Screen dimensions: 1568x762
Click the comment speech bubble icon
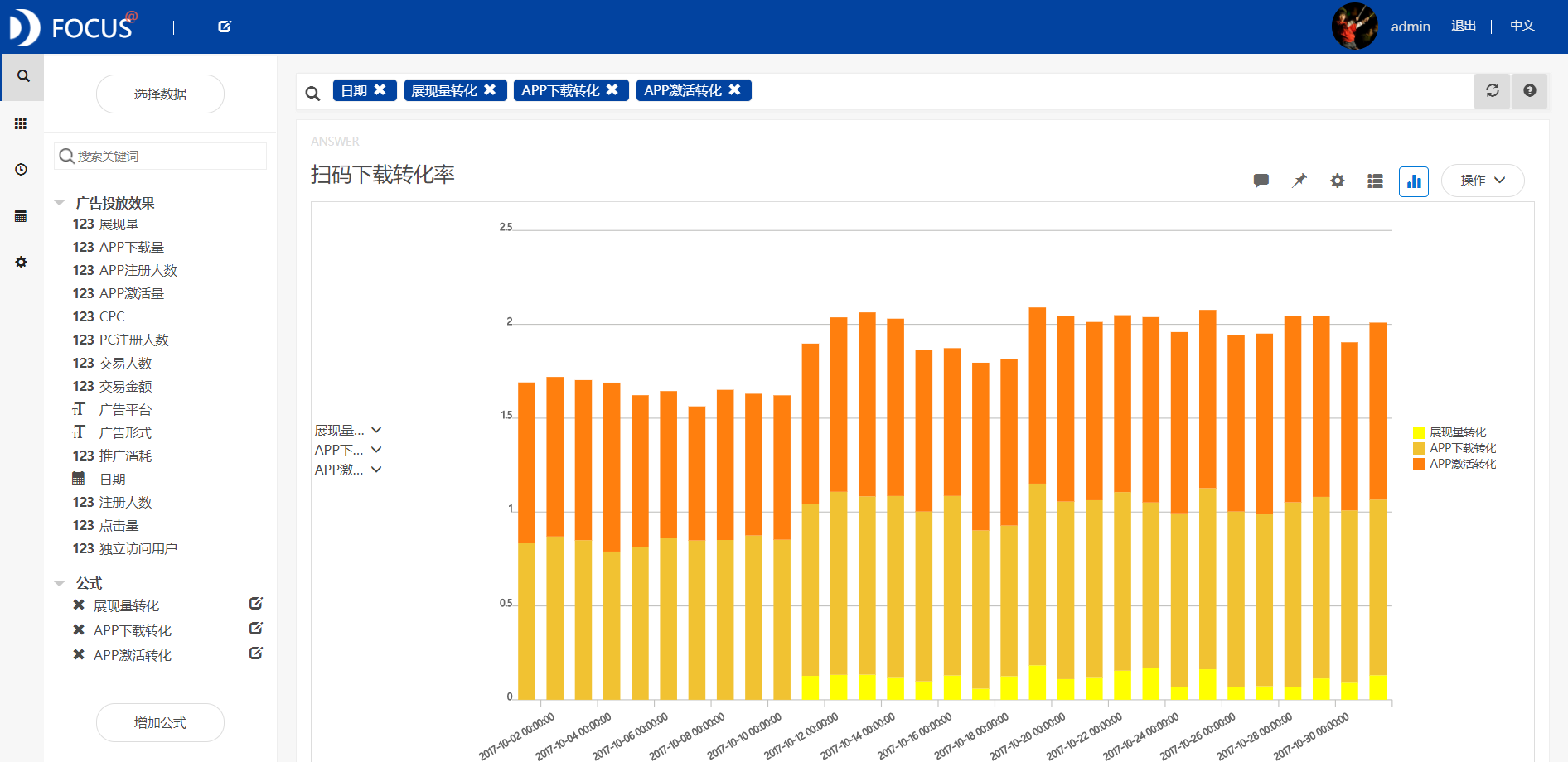click(1261, 181)
